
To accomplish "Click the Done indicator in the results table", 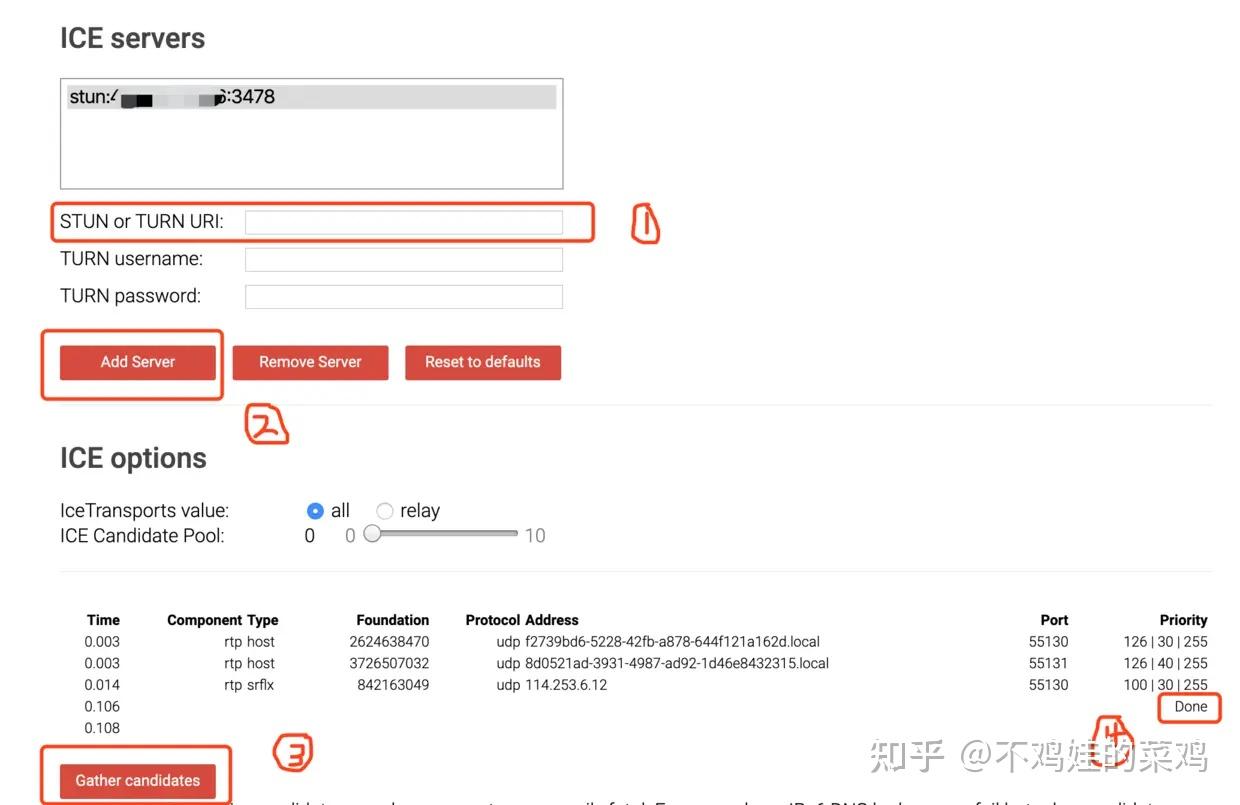I will [x=1189, y=707].
